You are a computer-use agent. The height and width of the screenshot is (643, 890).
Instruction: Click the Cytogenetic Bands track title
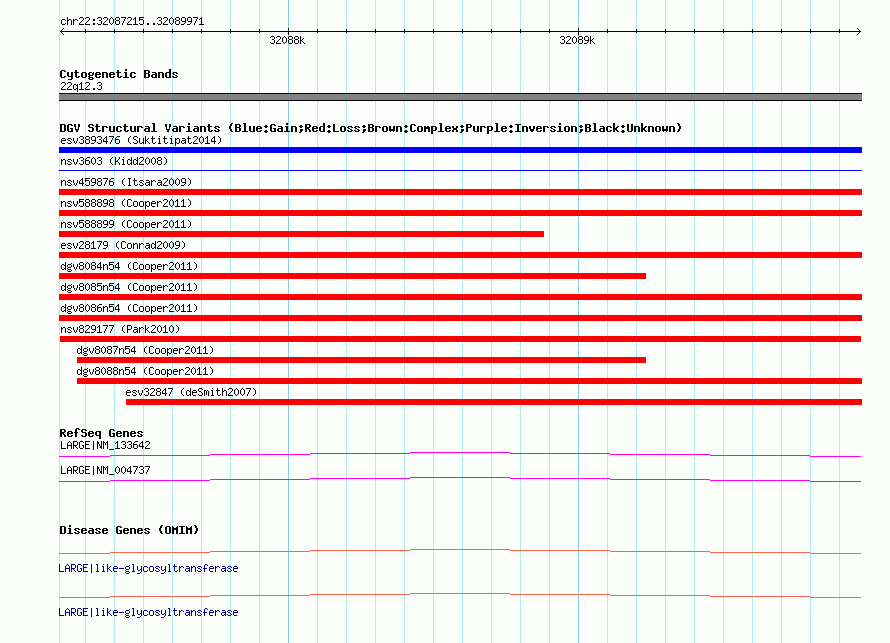point(119,74)
